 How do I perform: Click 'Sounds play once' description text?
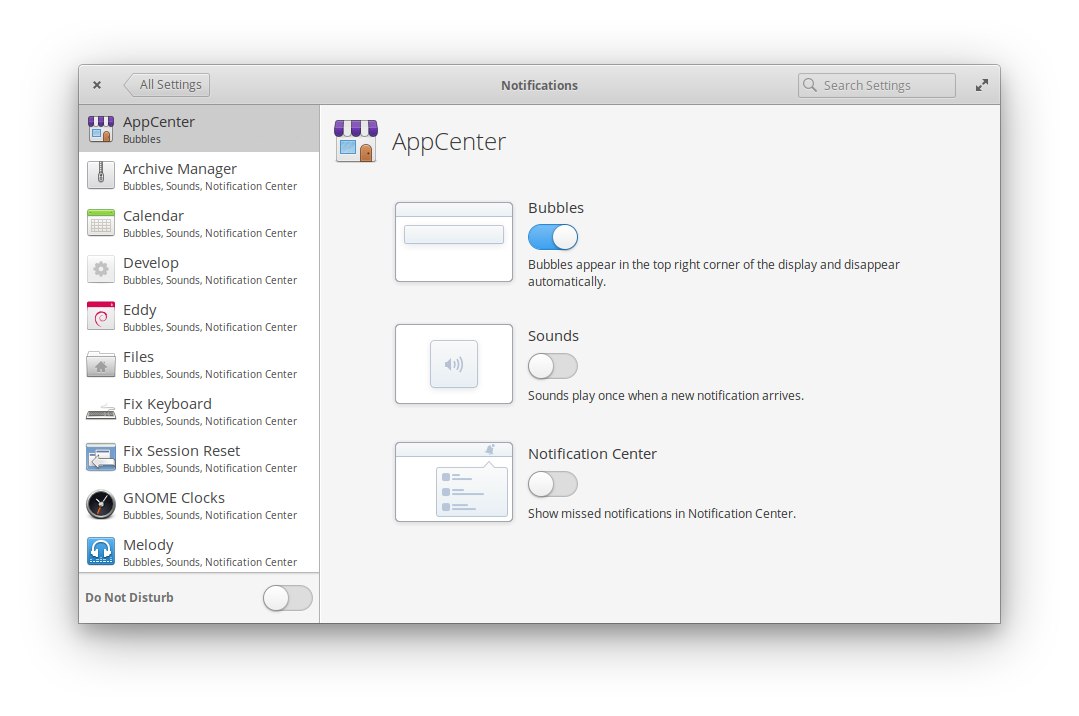coord(665,396)
